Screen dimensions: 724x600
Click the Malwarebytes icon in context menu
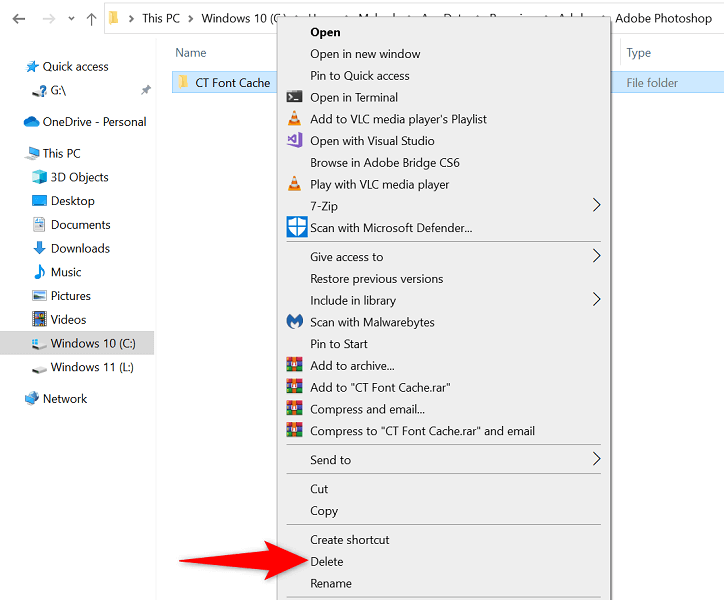pyautogui.click(x=294, y=322)
